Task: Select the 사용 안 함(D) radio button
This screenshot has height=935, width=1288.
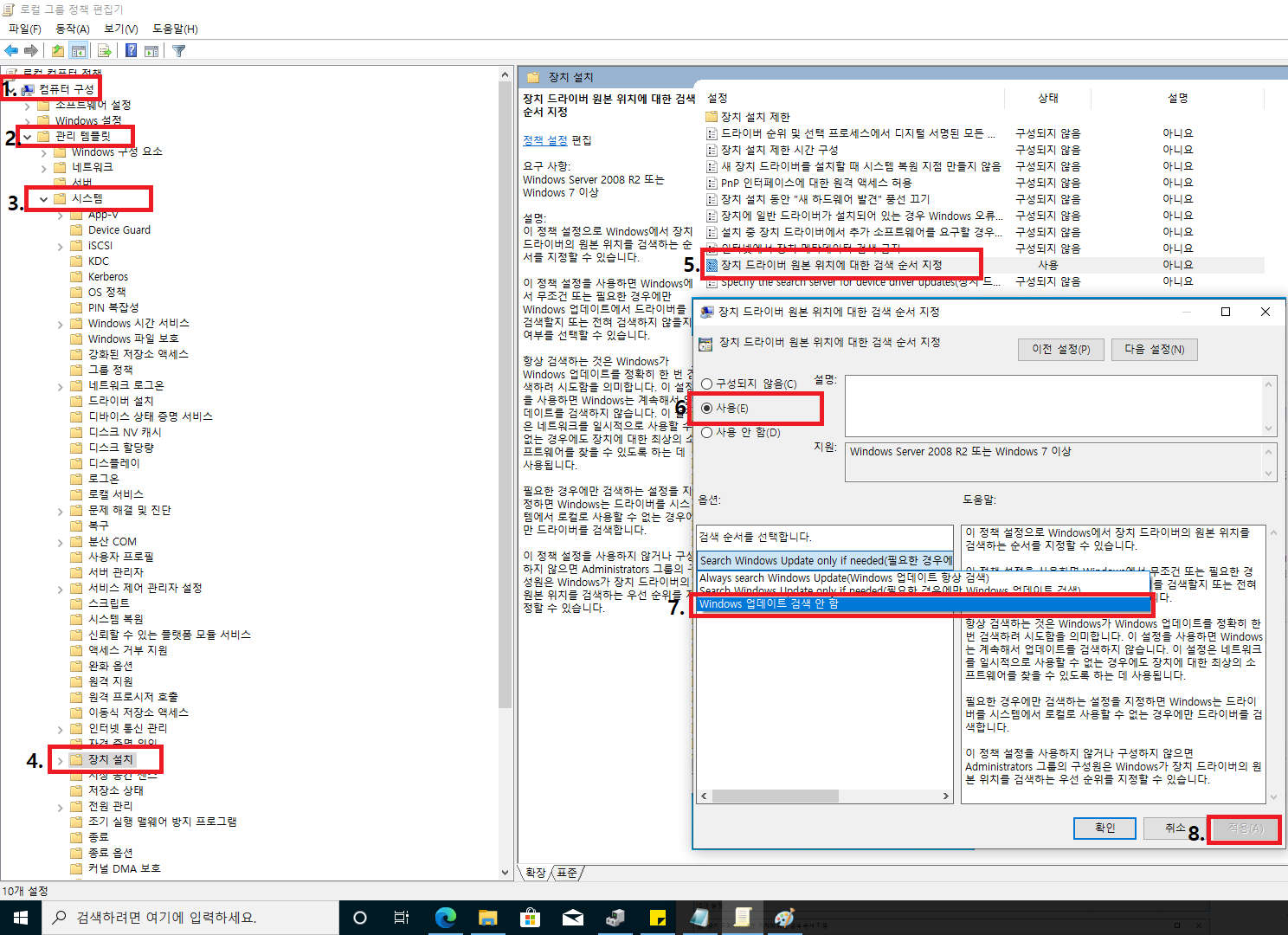Action: [707, 432]
